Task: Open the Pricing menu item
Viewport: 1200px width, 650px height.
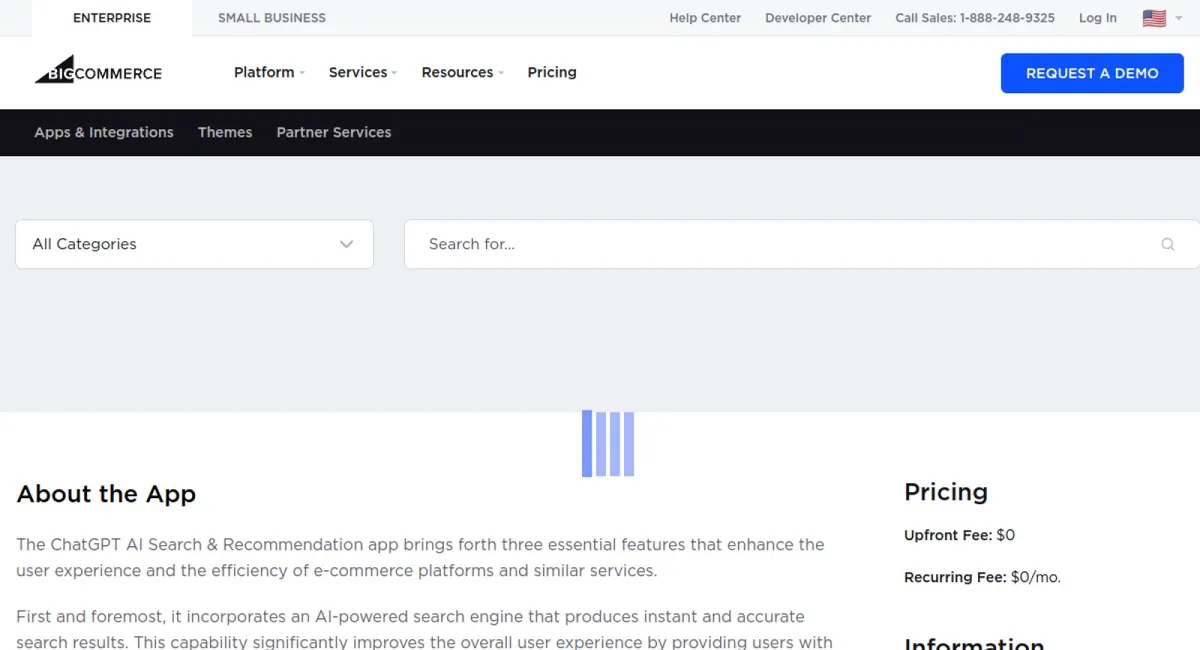Action: [551, 72]
